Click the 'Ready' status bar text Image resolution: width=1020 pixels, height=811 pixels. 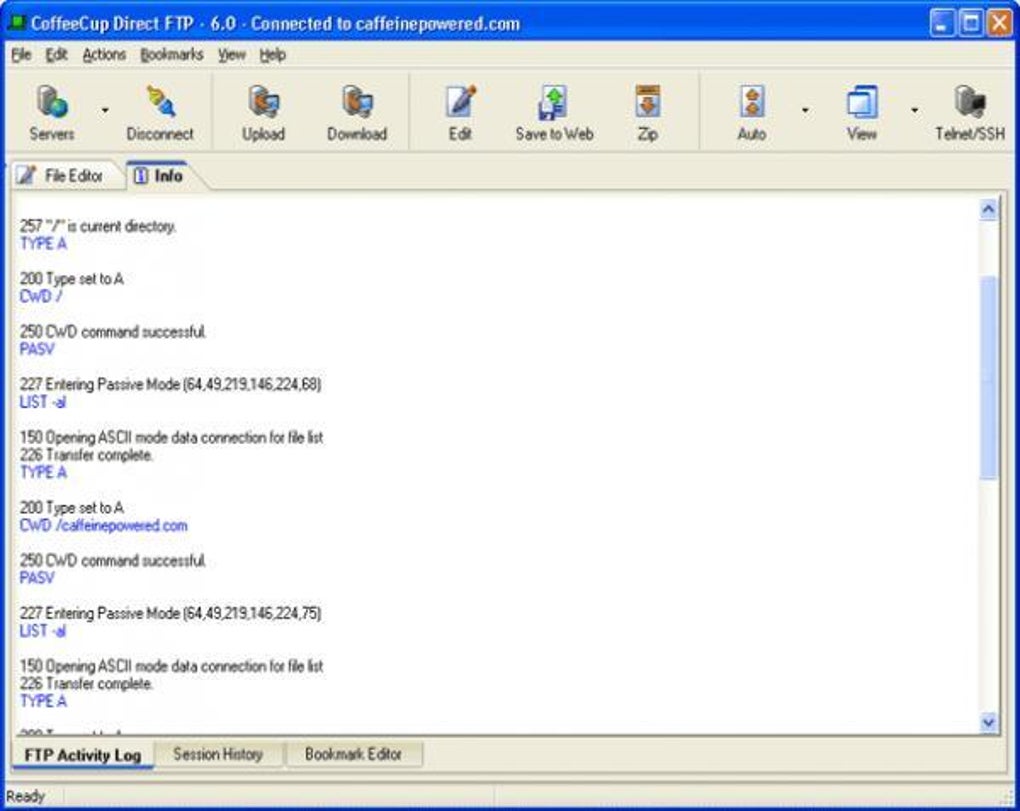tap(25, 796)
